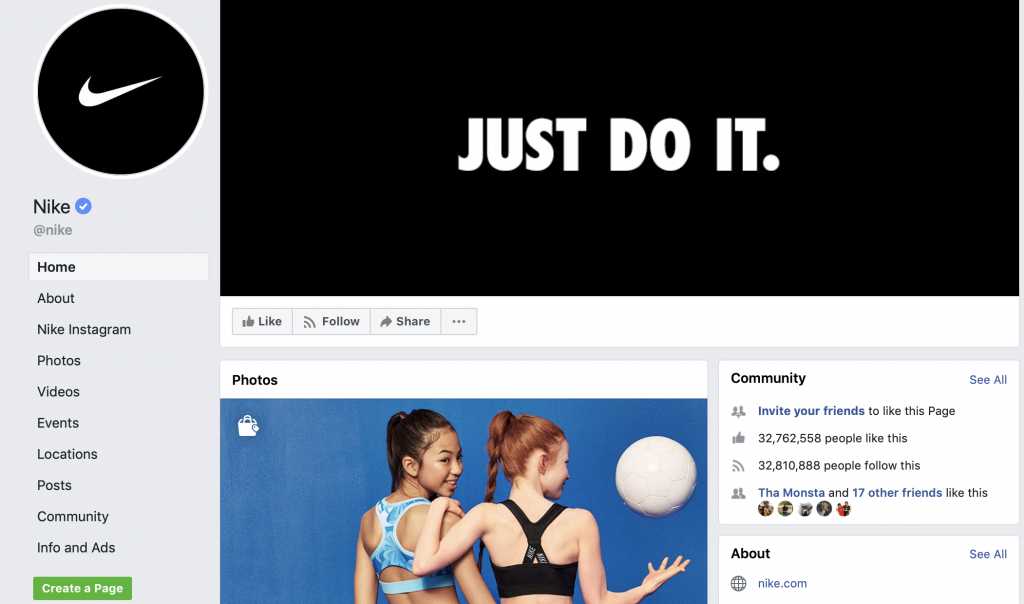Open the shopping bag icon on photo
The width and height of the screenshot is (1024, 604).
point(248,426)
